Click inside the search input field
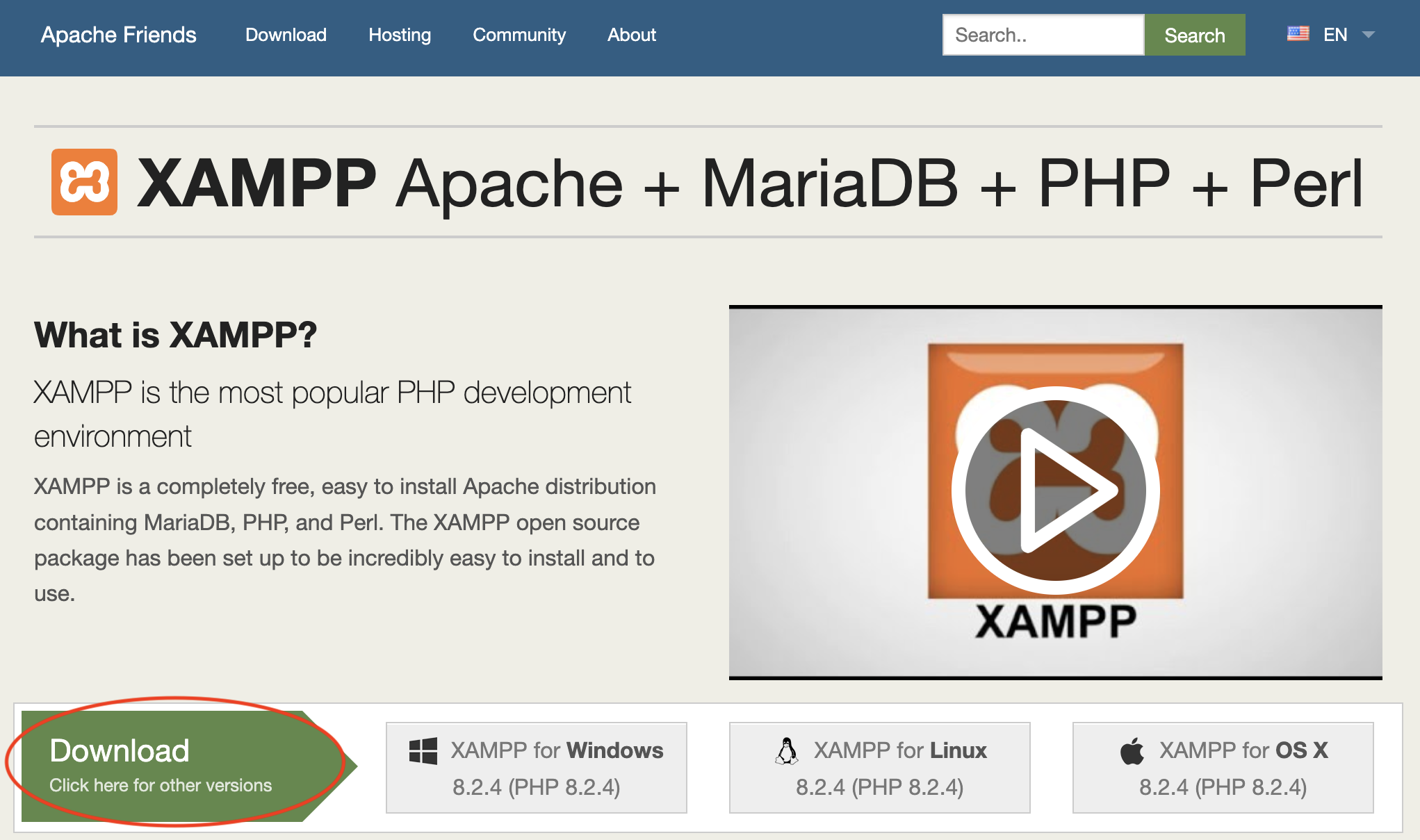Viewport: 1420px width, 840px height. pos(1043,34)
